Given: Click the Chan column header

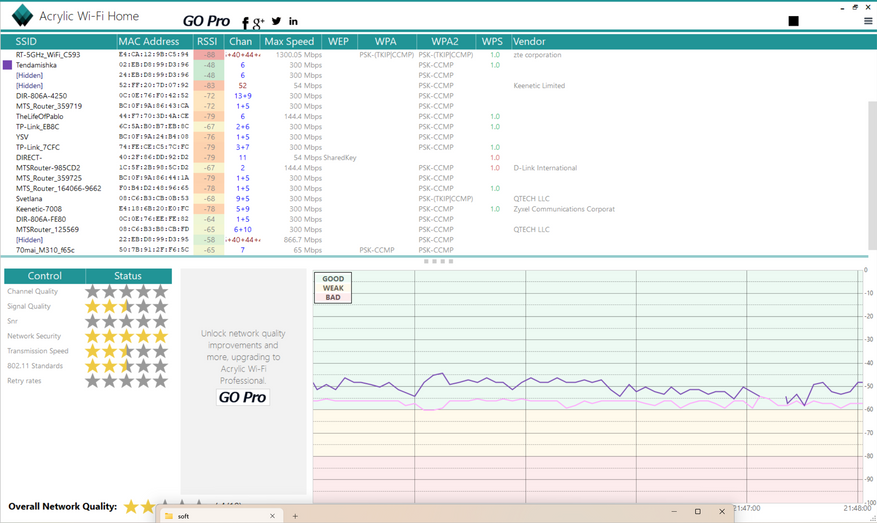Looking at the screenshot, I should pos(240,42).
